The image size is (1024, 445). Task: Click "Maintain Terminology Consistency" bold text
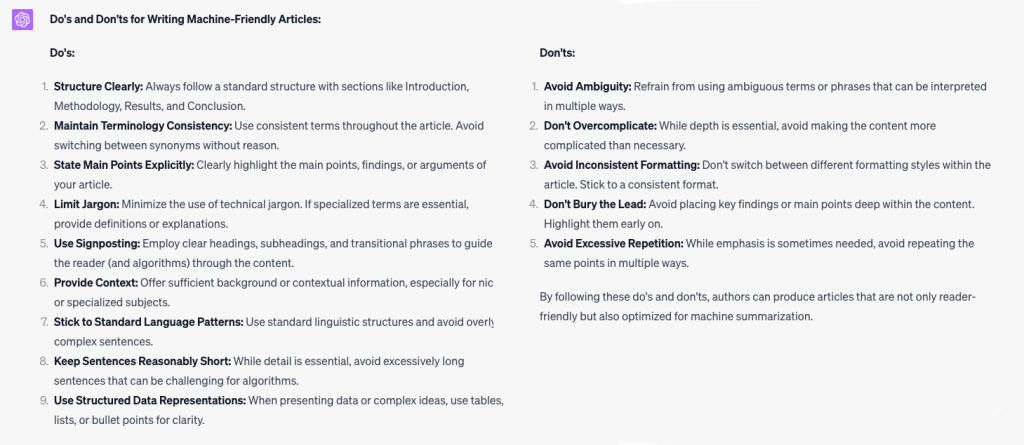coord(142,125)
